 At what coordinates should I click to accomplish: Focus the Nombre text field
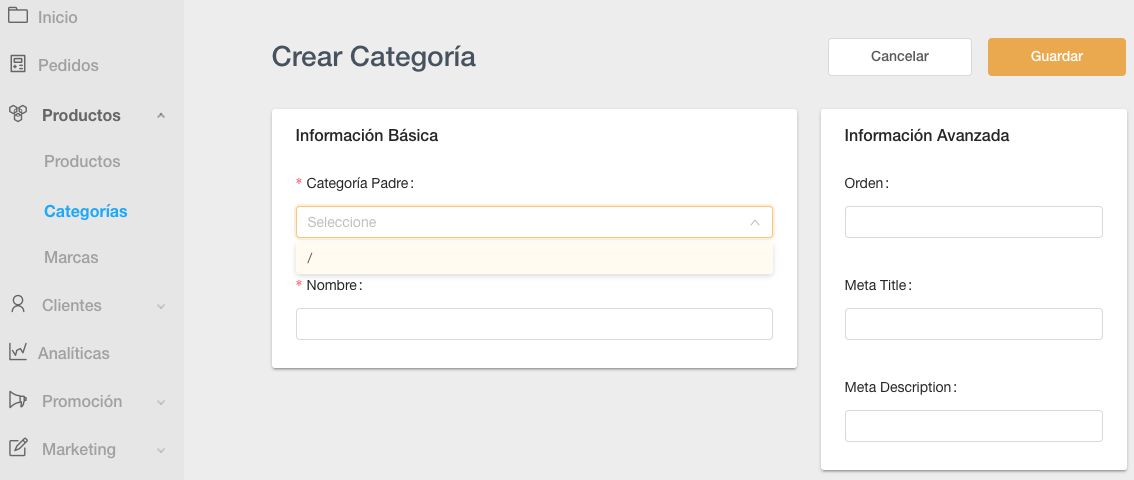coord(534,324)
